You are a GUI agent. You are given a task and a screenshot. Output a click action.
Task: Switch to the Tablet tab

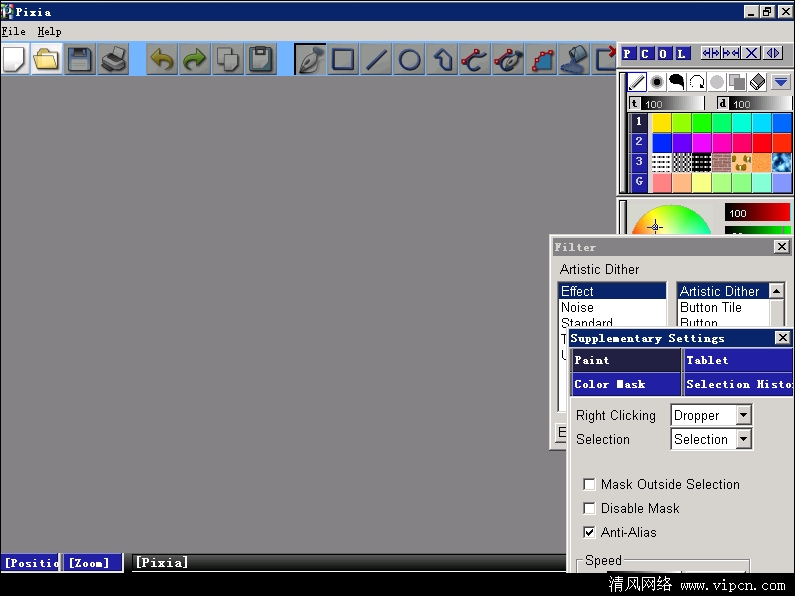tap(738, 360)
